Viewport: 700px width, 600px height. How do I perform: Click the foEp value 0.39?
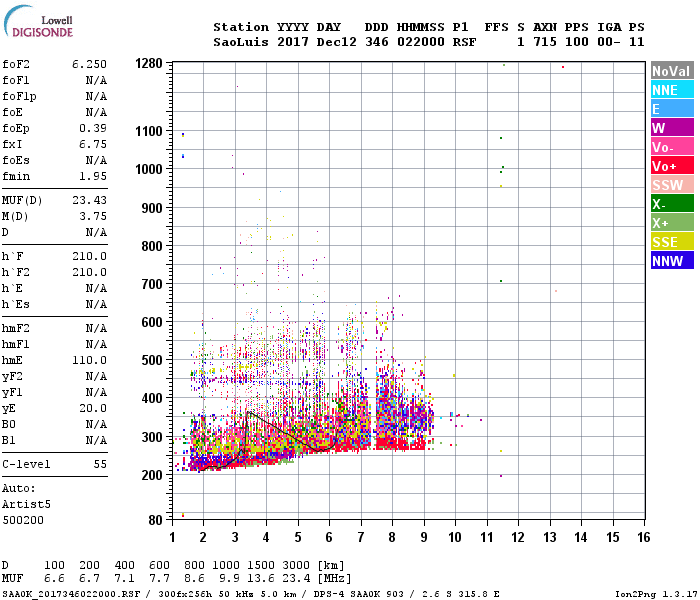tap(93, 129)
